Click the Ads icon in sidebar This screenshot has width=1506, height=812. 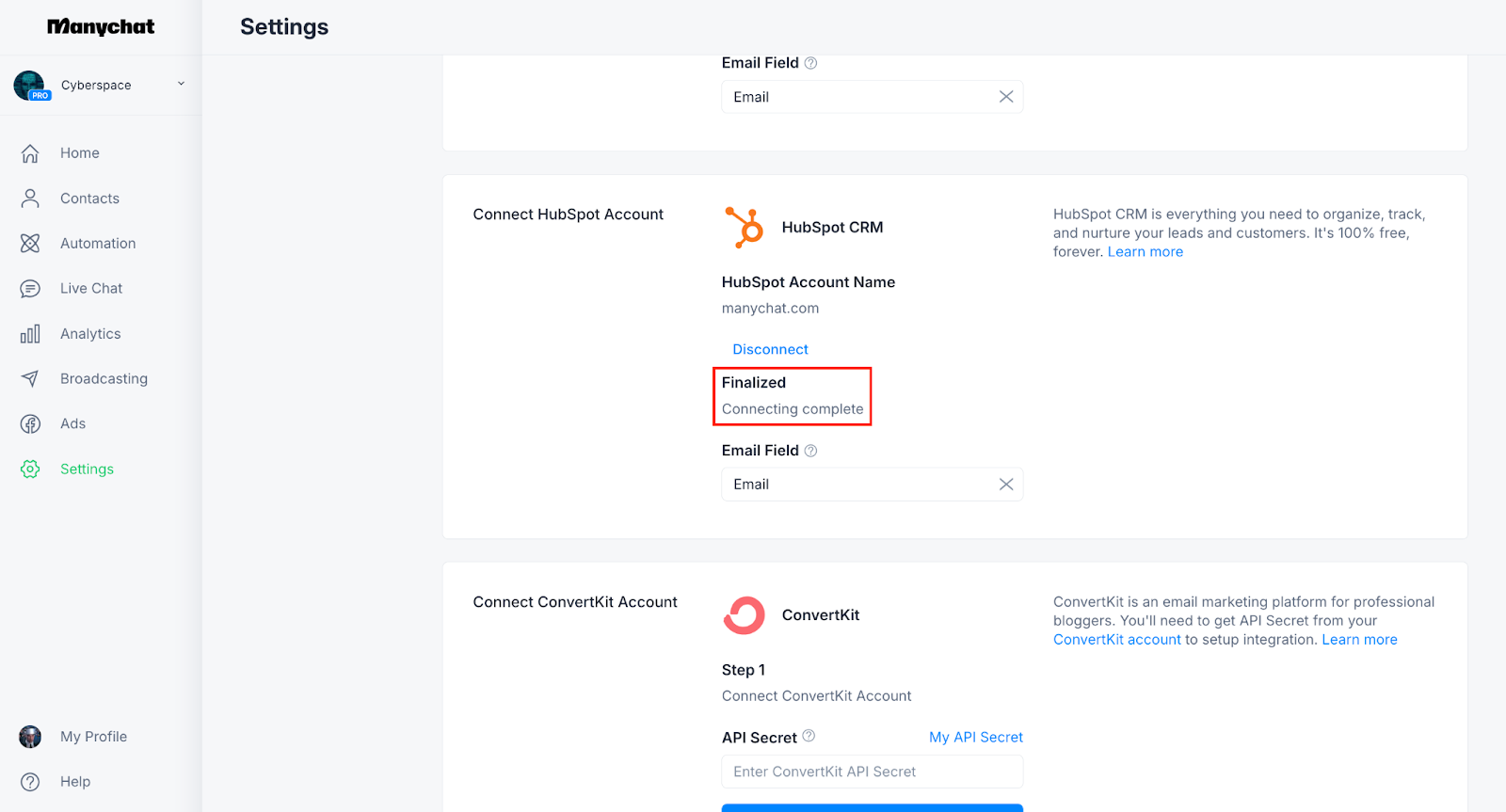[x=30, y=424]
